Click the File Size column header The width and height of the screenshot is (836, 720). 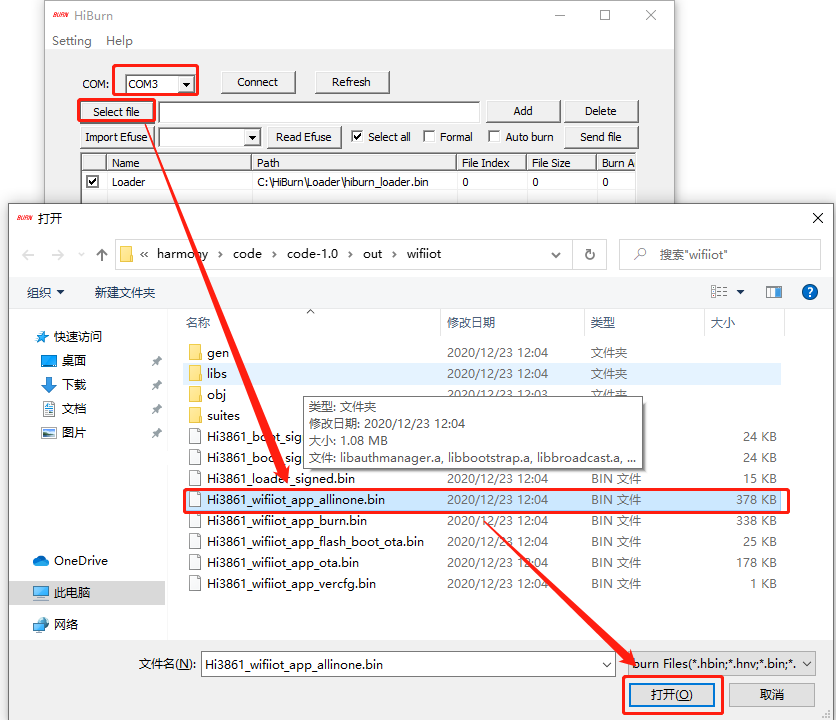(561, 163)
